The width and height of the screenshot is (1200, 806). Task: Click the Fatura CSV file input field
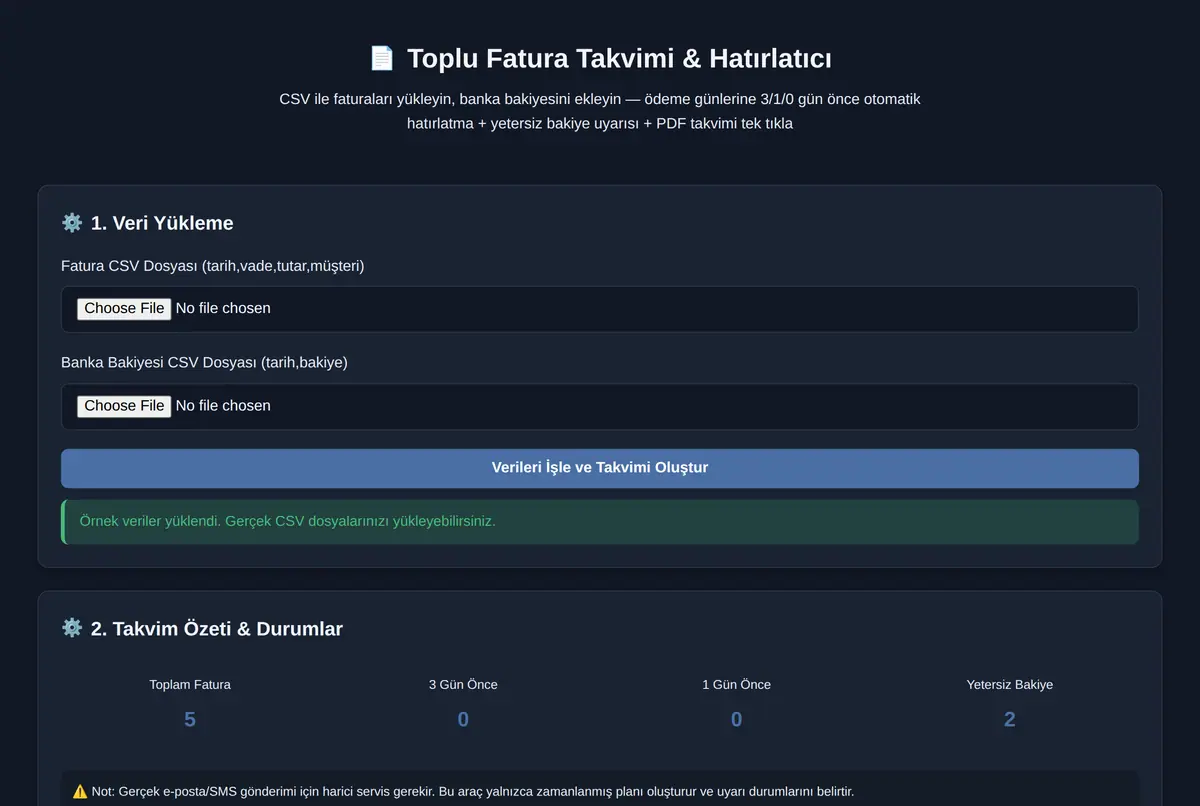point(600,309)
